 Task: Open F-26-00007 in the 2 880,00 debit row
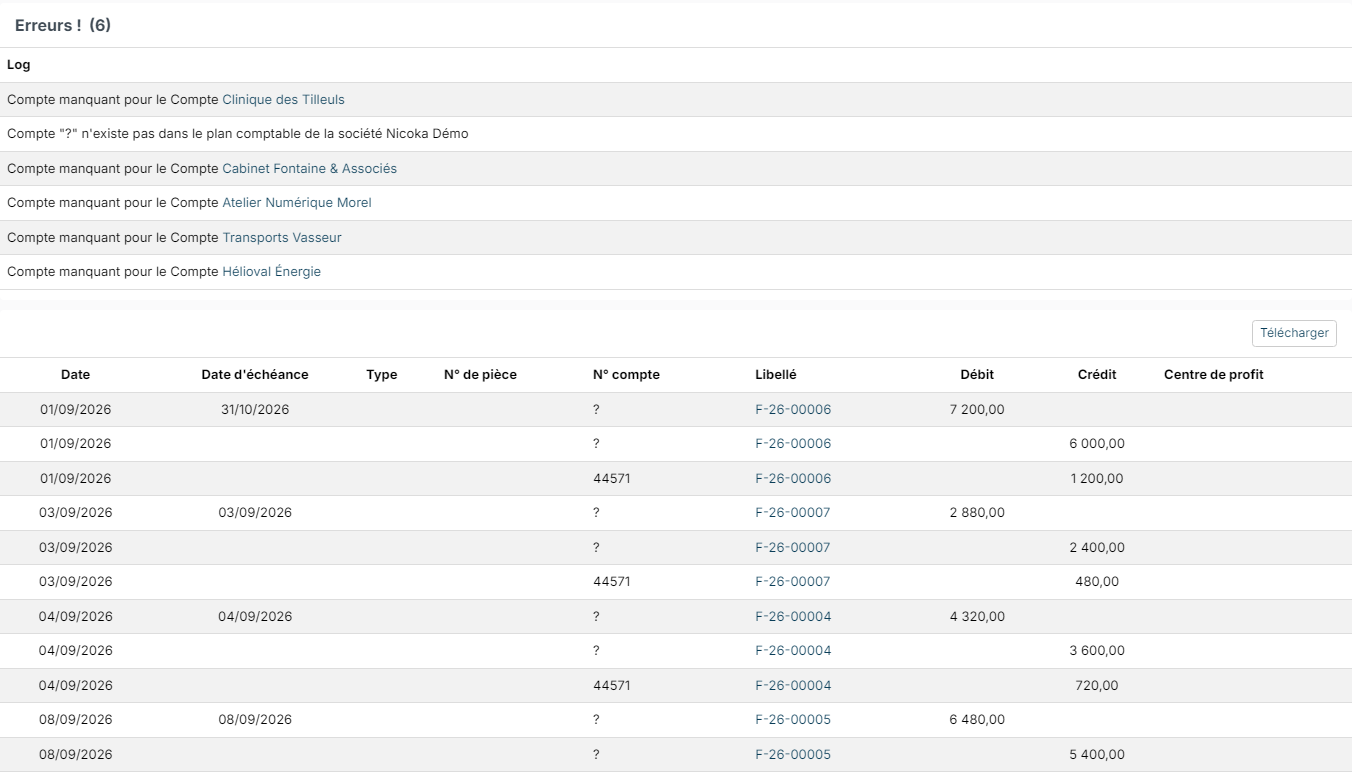click(793, 512)
